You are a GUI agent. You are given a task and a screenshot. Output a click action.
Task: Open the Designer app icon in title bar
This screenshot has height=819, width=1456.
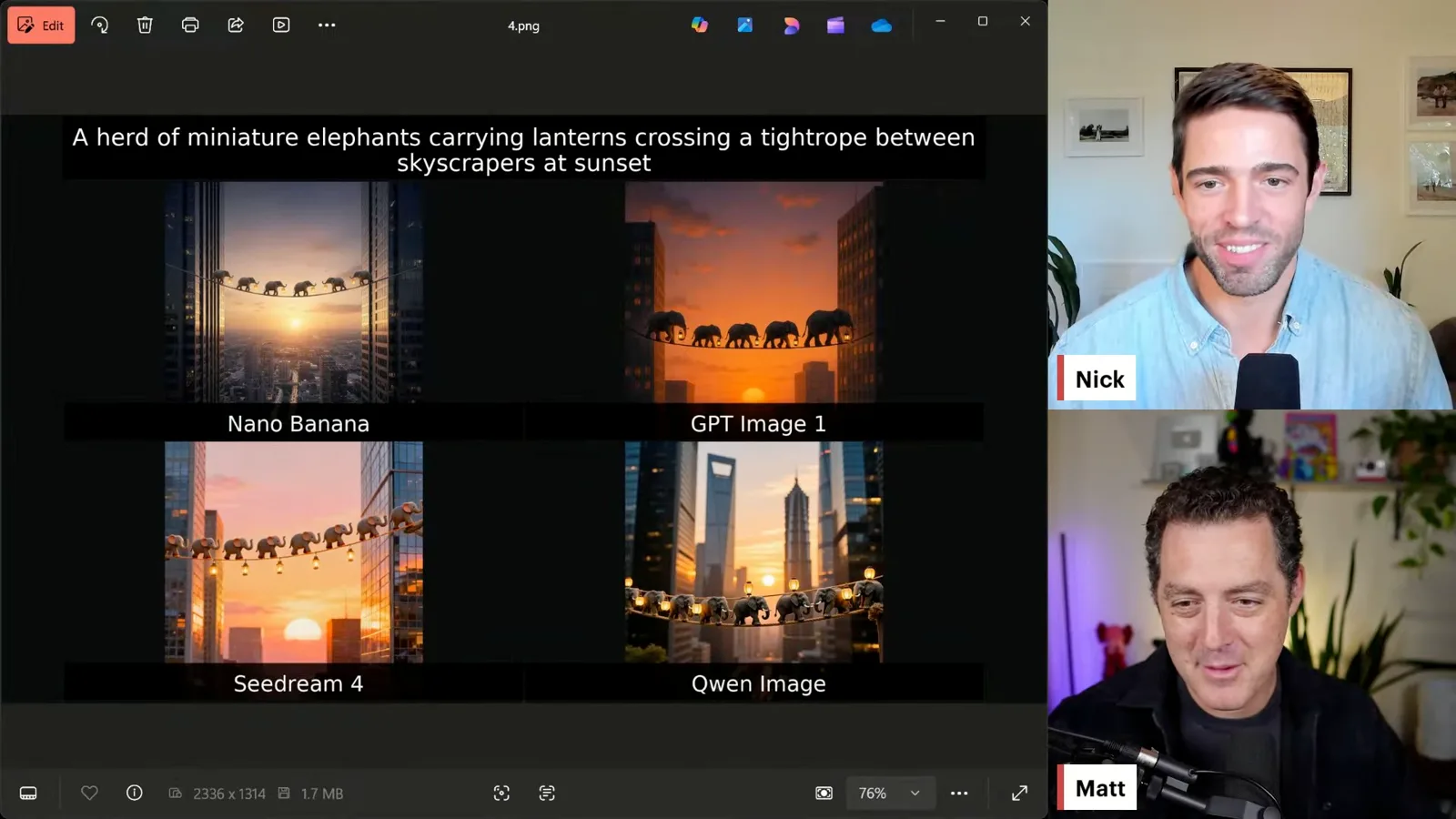(x=791, y=25)
